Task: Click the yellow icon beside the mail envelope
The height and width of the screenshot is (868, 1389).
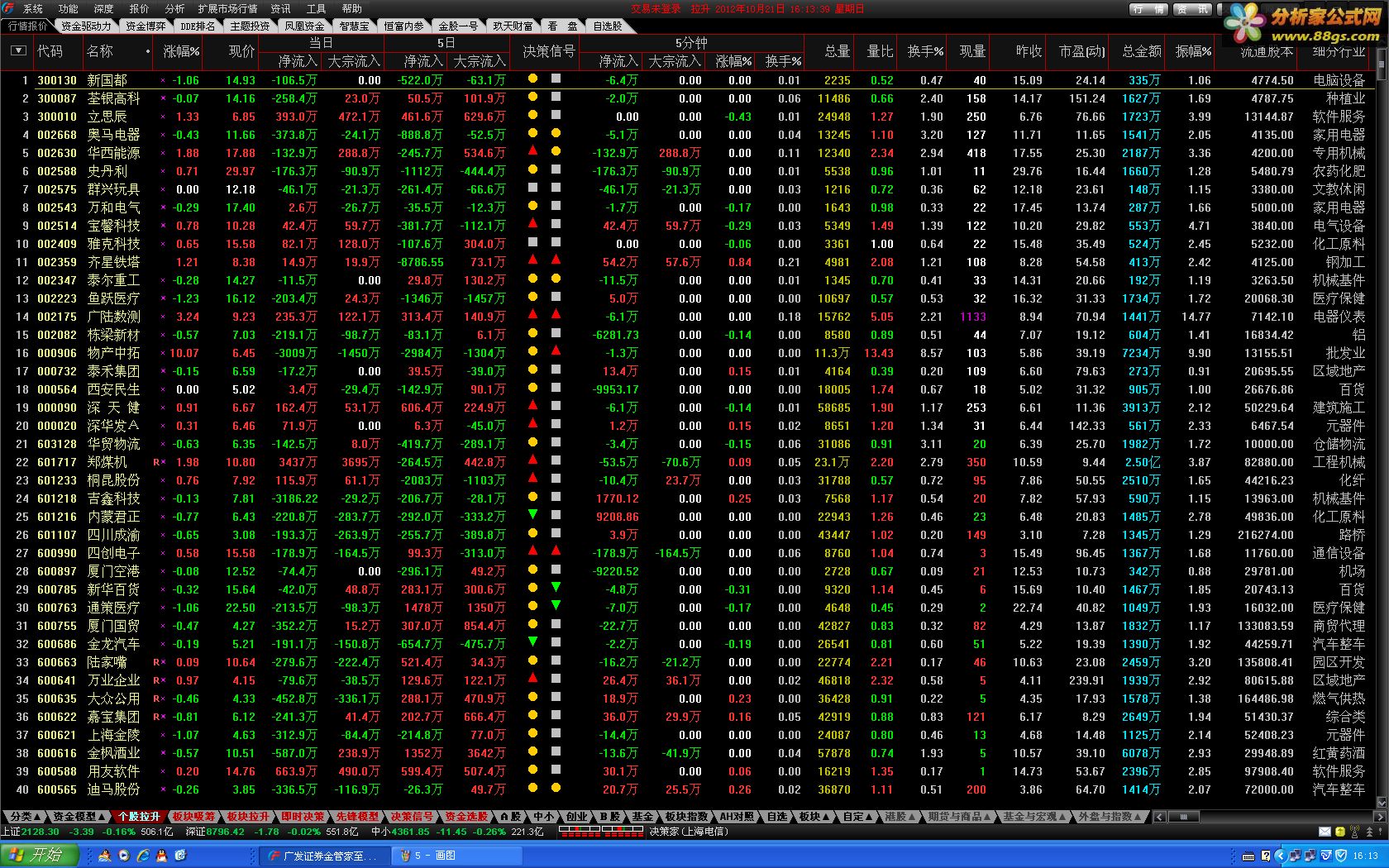Action: [1339, 832]
